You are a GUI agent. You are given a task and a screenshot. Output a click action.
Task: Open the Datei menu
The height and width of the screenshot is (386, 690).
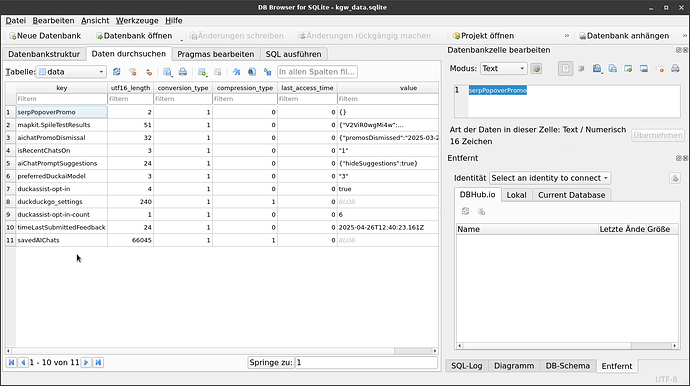pos(15,21)
